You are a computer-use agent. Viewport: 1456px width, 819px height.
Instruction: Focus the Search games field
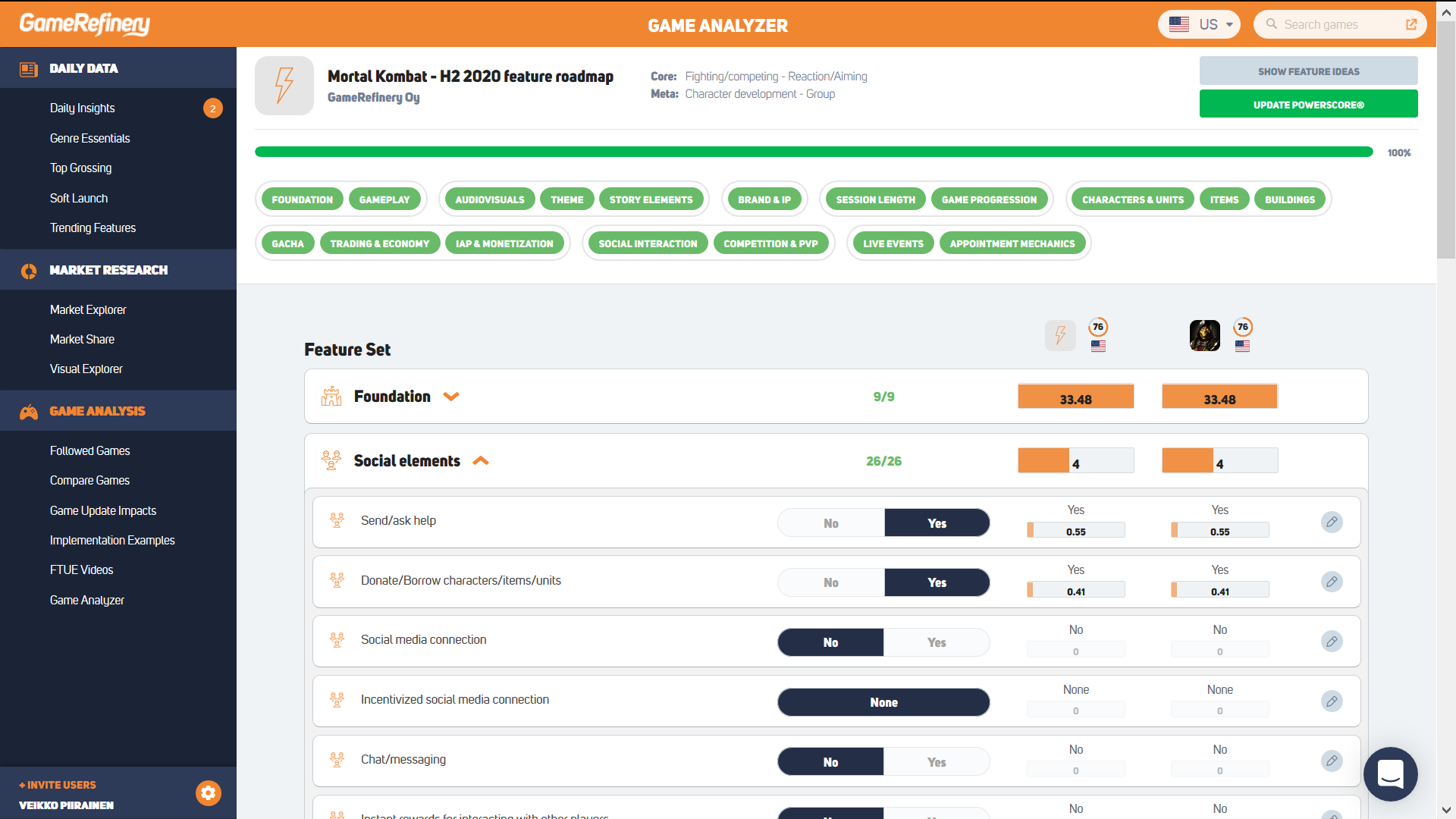point(1340,24)
